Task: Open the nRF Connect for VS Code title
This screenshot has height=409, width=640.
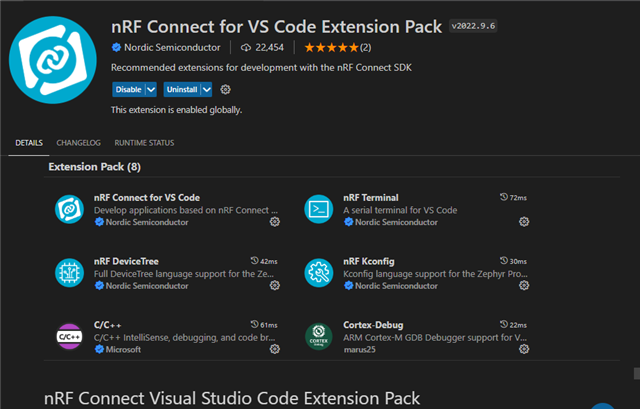Action: click(x=147, y=198)
